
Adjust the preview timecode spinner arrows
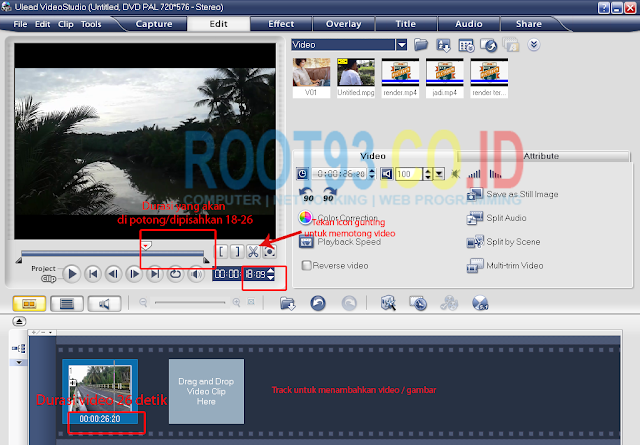(271, 274)
